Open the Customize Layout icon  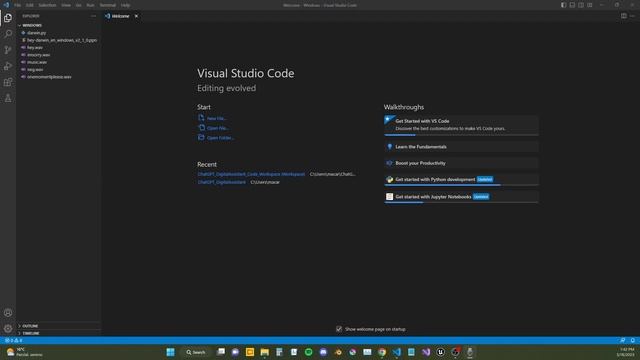(x=590, y=5)
